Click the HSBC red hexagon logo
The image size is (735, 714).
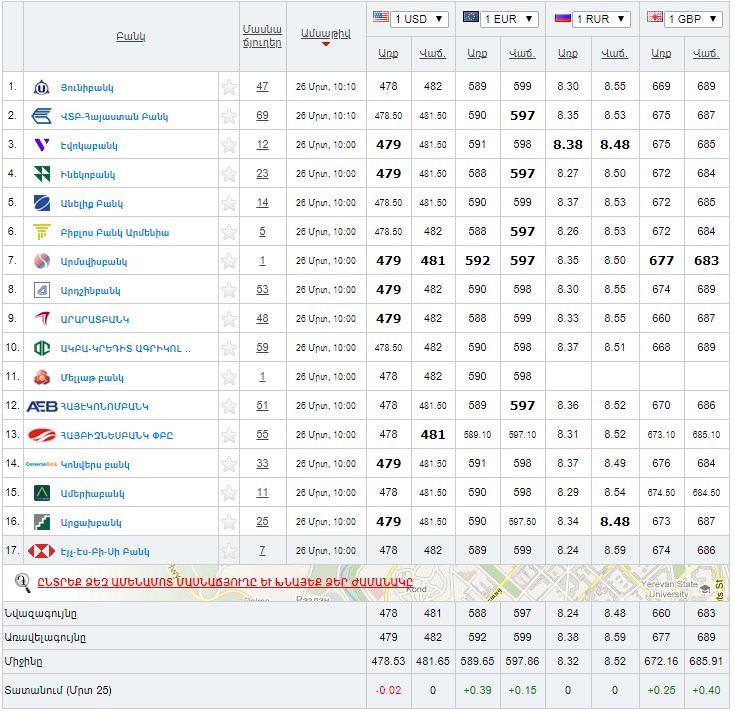point(42,551)
